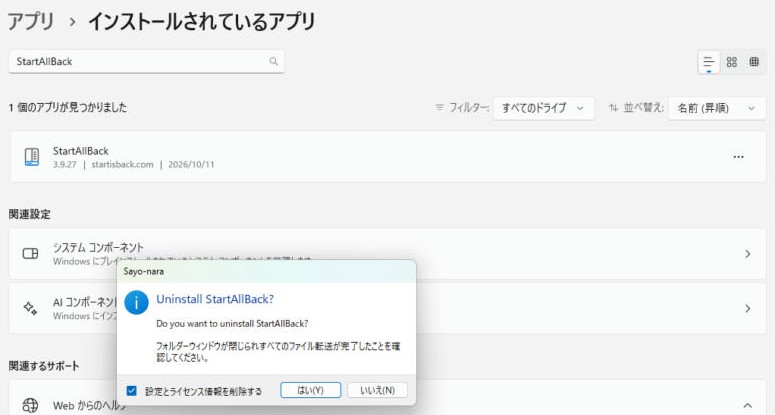Screen dimensions: 775x415
Task: Click the AI コンポーネント sparkle icon
Action: coord(30,308)
